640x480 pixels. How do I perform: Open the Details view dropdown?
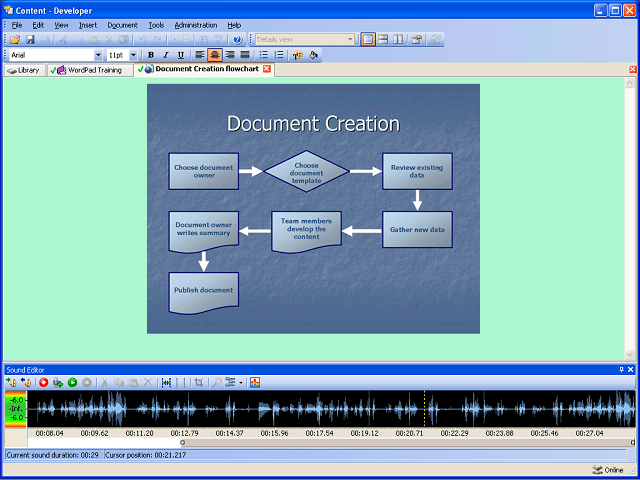350,40
